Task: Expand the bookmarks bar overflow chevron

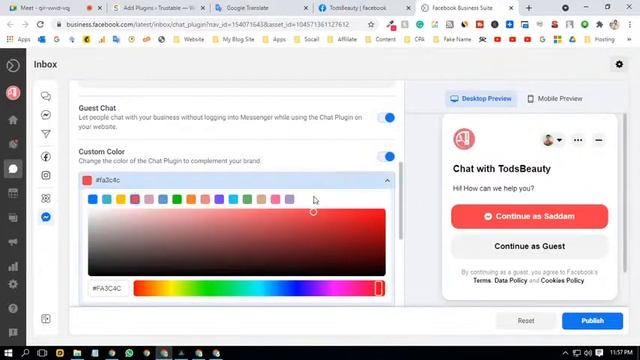Action: (629, 40)
